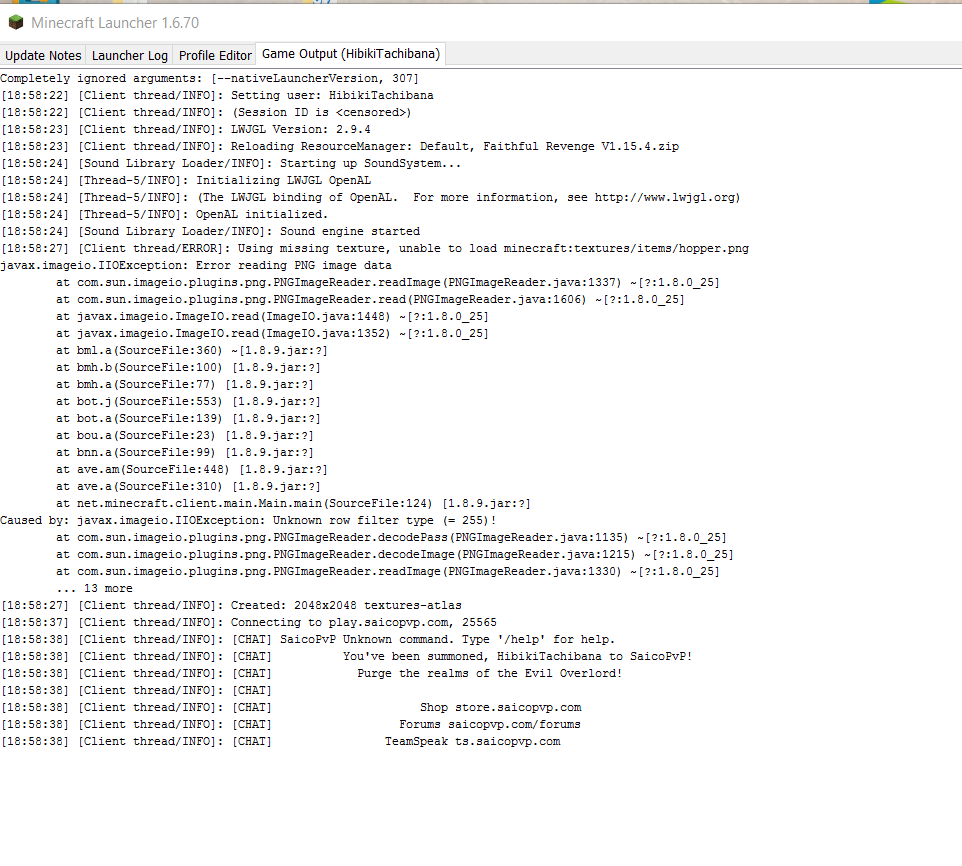Click the 'ave.am(SourceFile:448)' line
Screen dimensions: 962x866
tap(192, 470)
